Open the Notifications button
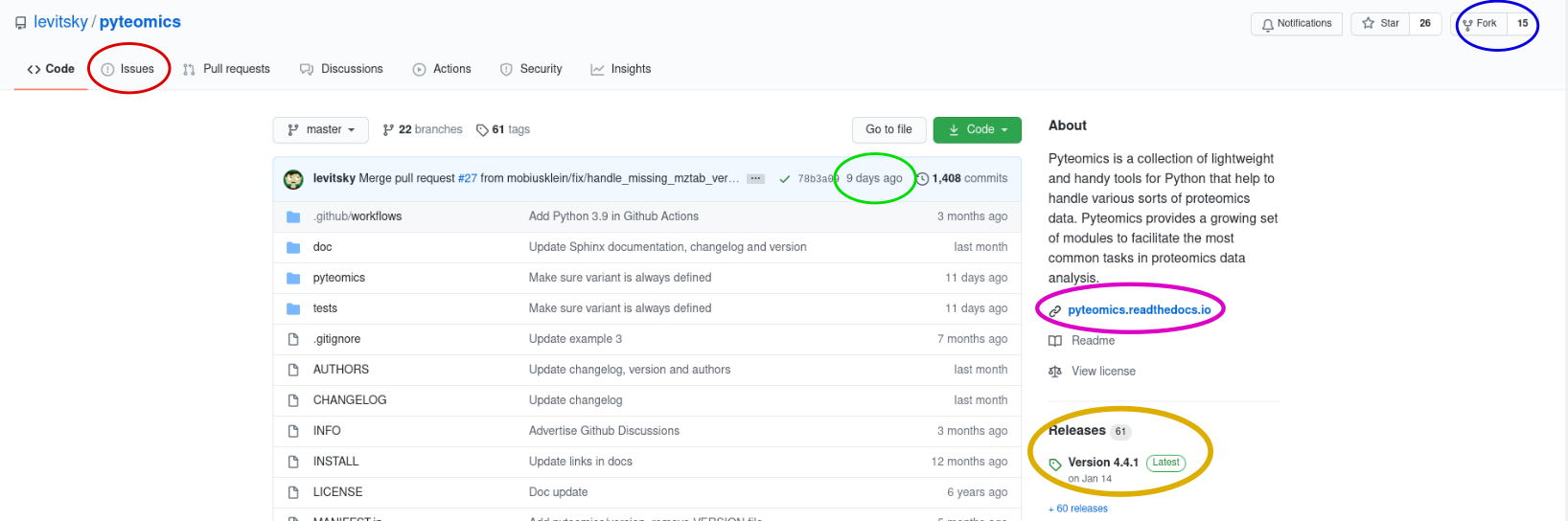This screenshot has width=1568, height=521. 1297,23
